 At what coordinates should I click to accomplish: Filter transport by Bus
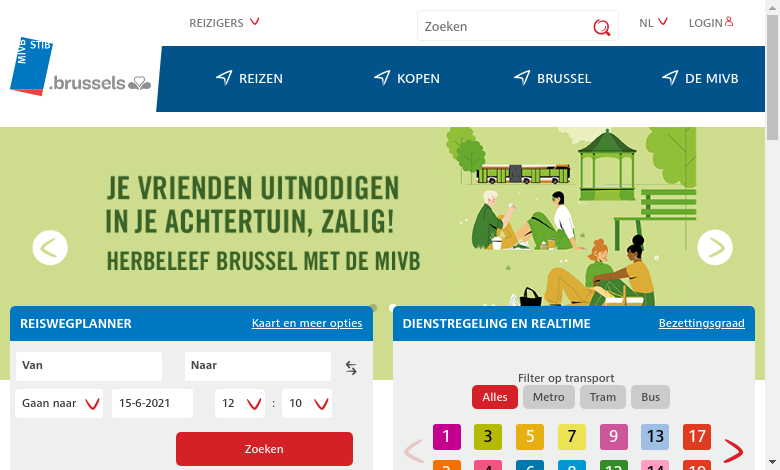pyautogui.click(x=650, y=397)
